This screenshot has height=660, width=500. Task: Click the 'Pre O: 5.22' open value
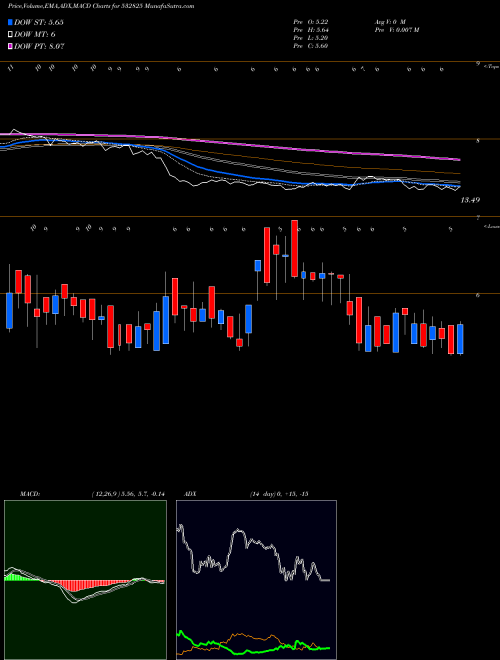[x=311, y=21]
